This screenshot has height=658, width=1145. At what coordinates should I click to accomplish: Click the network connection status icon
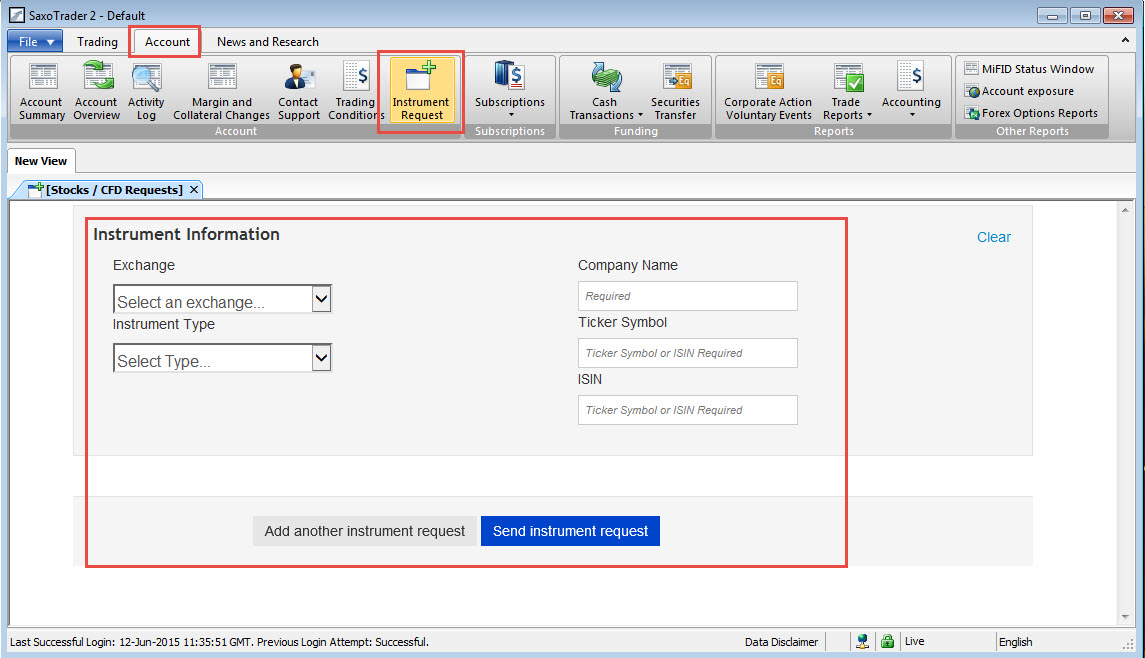pyautogui.click(x=862, y=641)
